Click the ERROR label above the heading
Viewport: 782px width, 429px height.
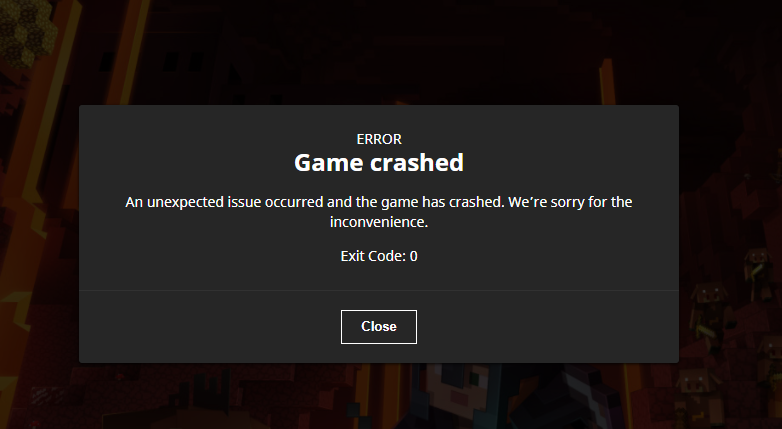(379, 139)
